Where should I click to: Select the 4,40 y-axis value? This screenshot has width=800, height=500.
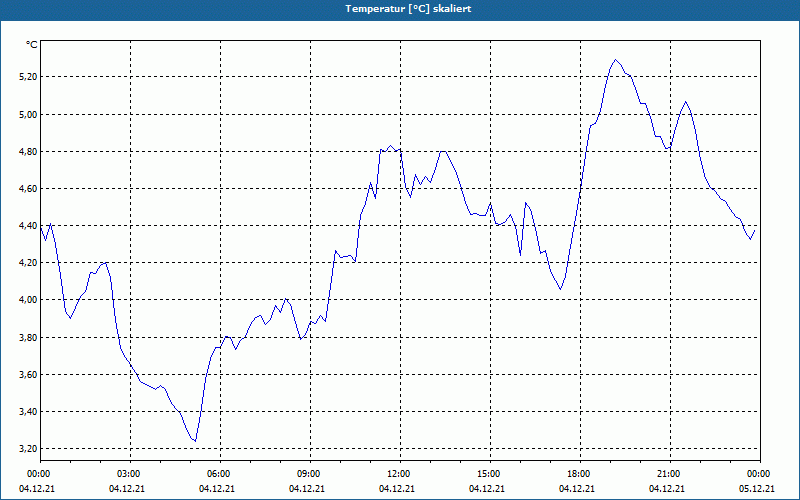coord(29,226)
